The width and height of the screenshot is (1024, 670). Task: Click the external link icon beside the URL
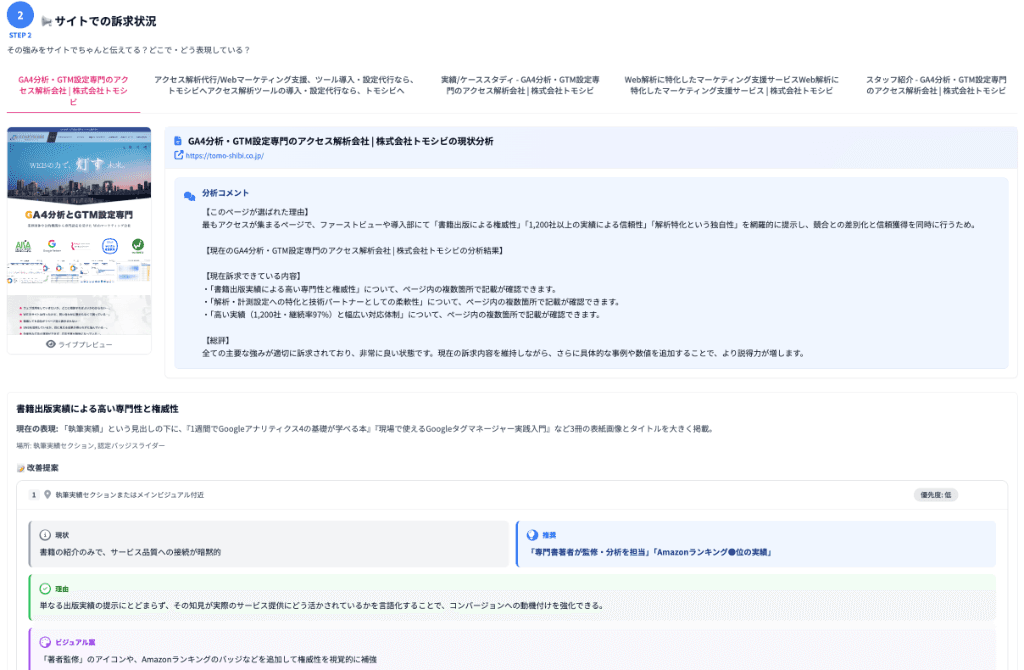(178, 155)
